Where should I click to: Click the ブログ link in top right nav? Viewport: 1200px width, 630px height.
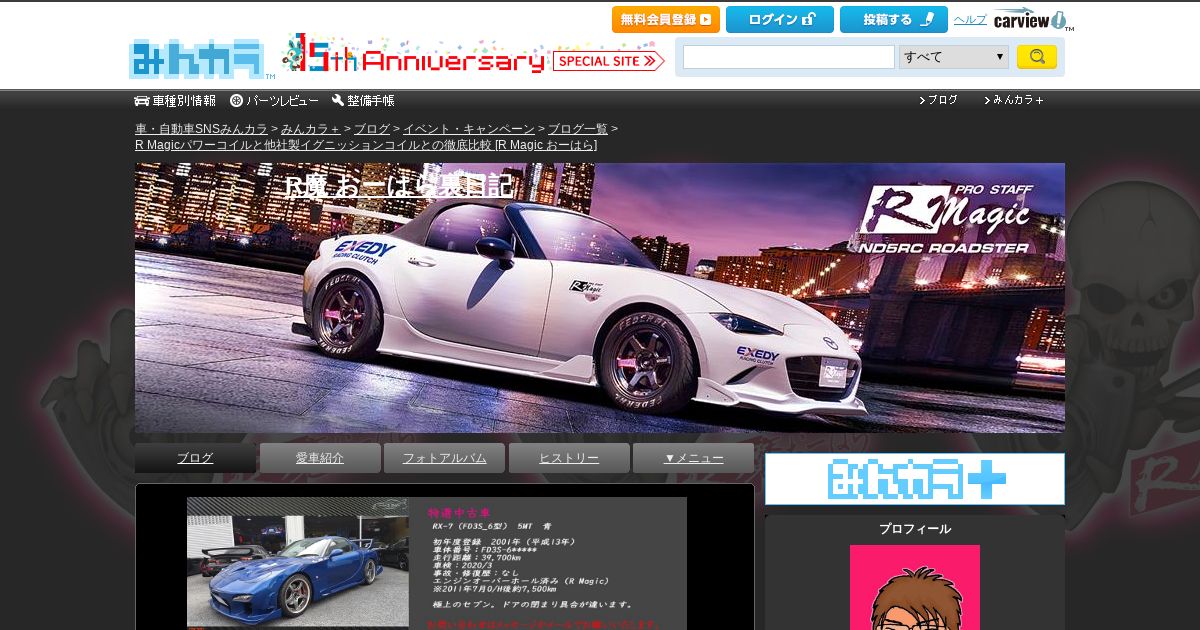click(x=938, y=100)
